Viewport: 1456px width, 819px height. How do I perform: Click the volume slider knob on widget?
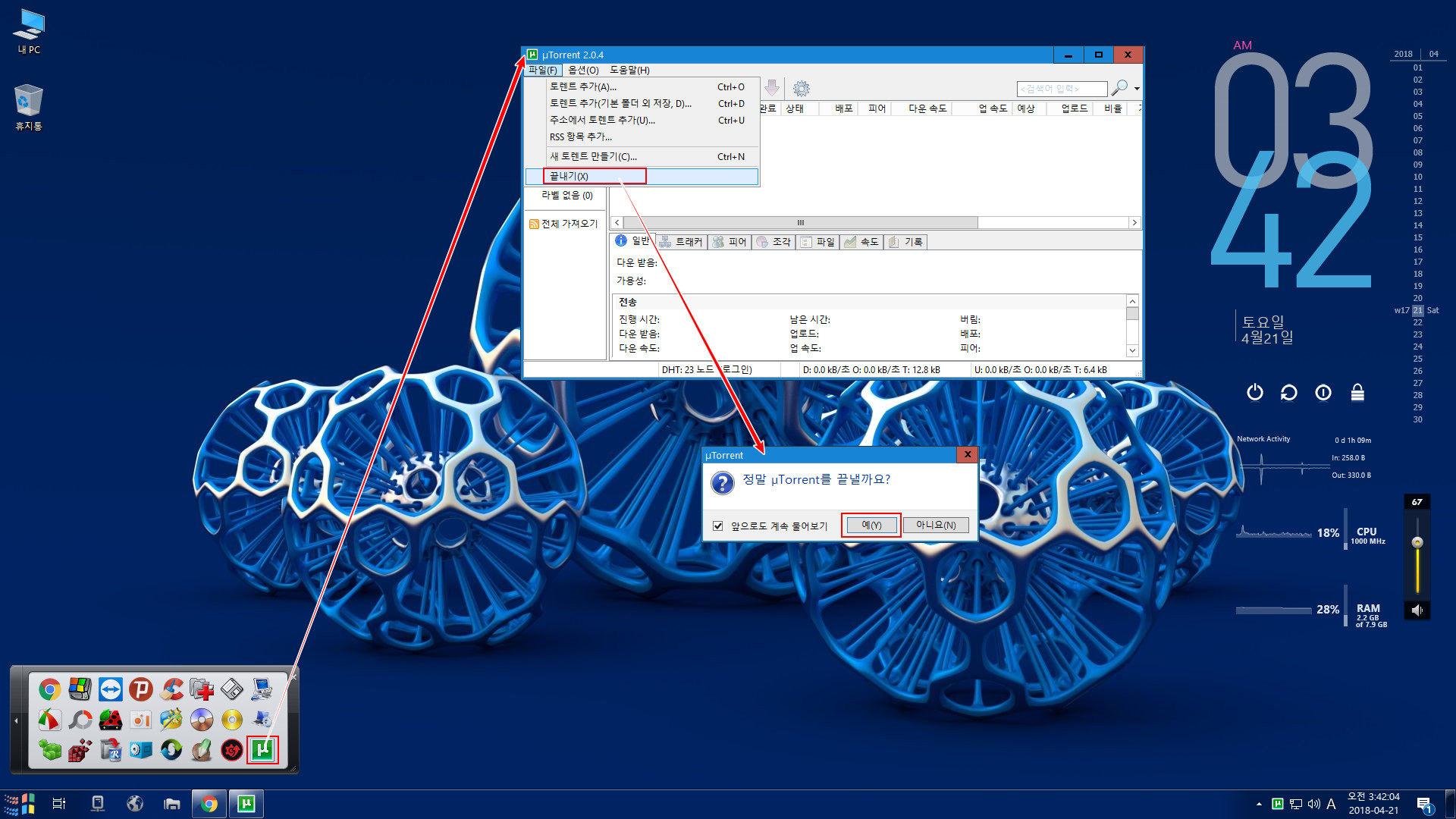coord(1417,542)
